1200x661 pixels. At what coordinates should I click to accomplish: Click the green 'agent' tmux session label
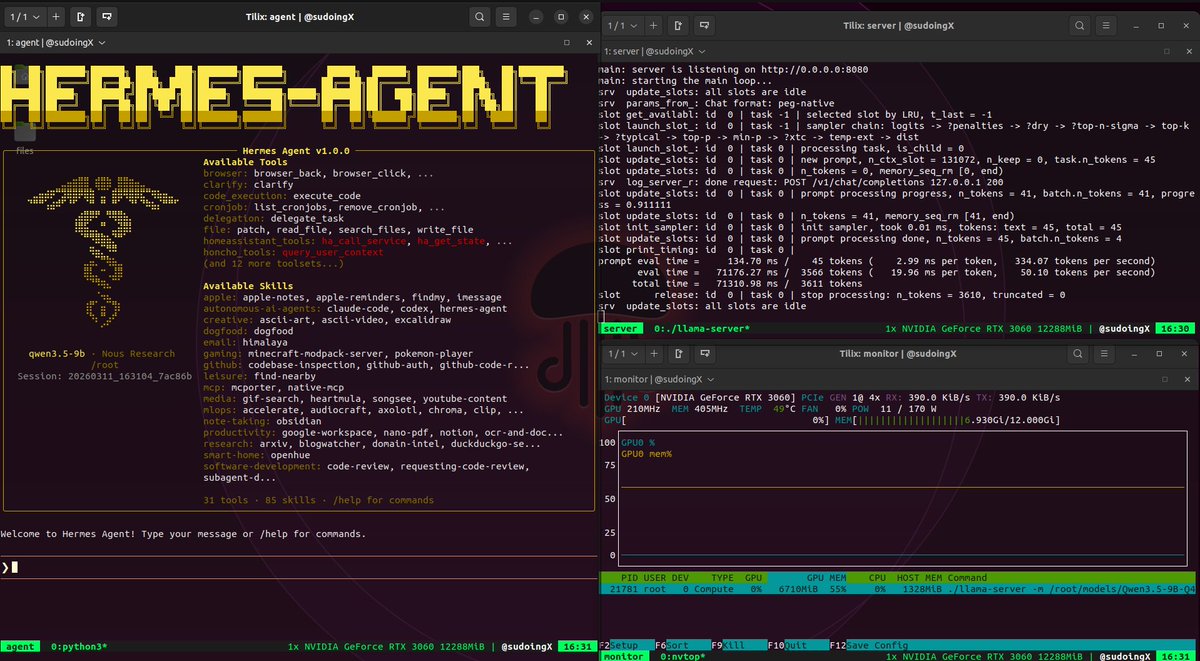click(20, 647)
